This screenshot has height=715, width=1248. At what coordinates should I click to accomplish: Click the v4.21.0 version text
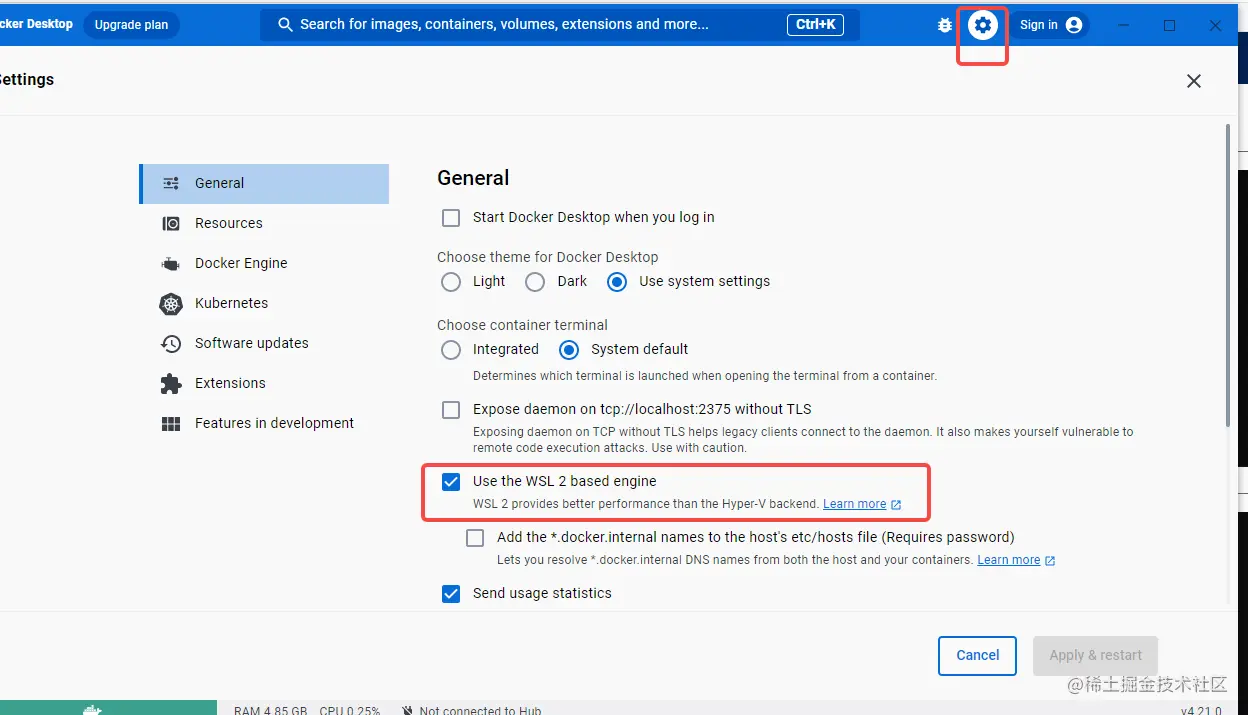(x=1202, y=710)
